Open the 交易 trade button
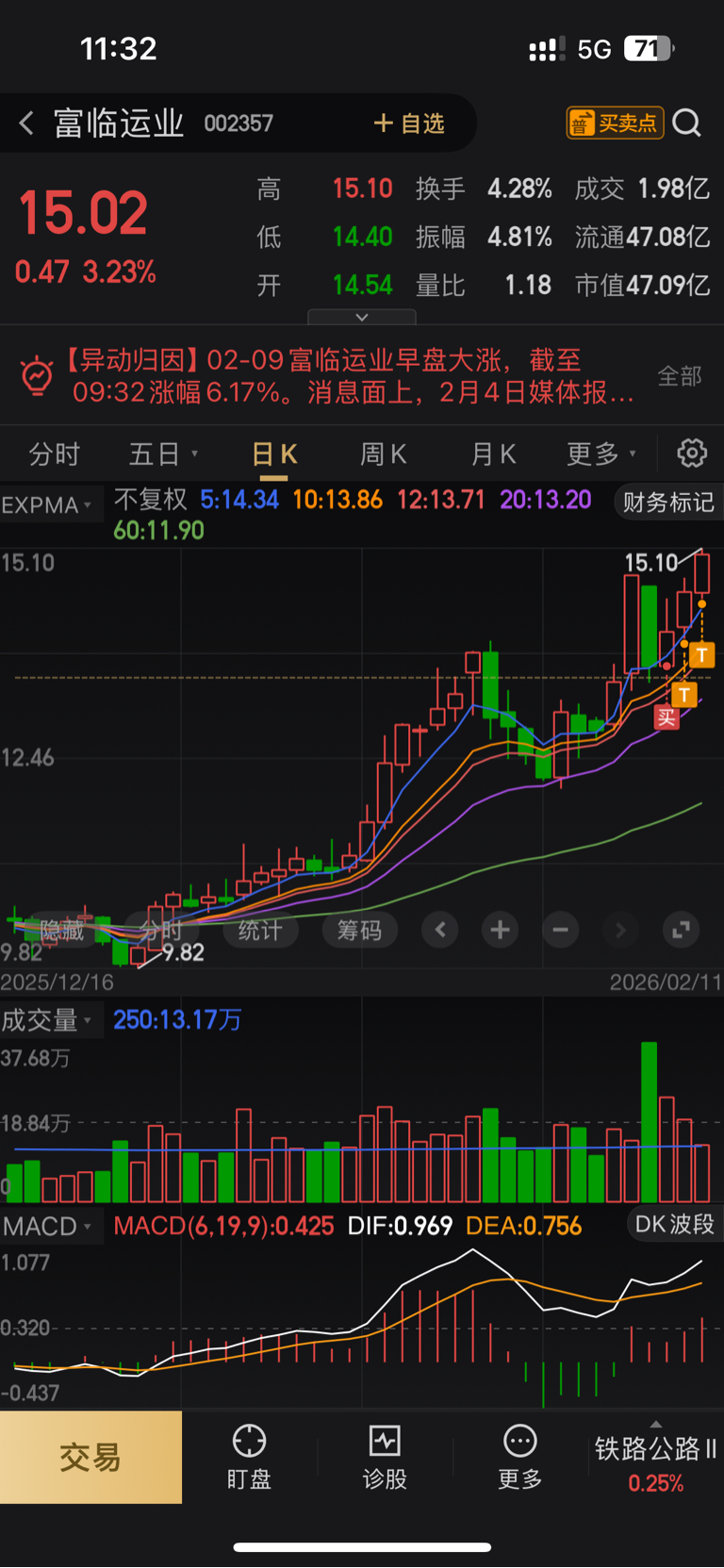Image resolution: width=724 pixels, height=1568 pixels. pos(90,1458)
